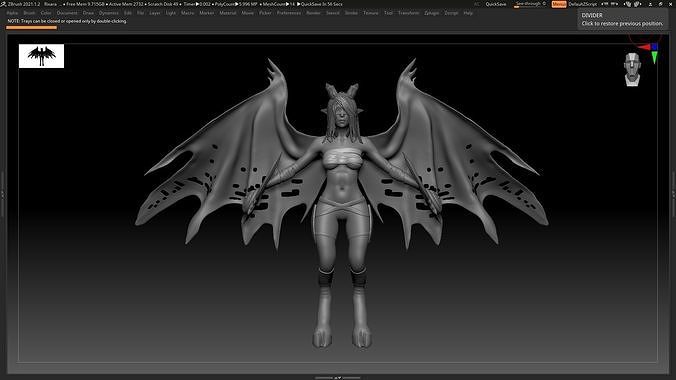This screenshot has width=676, height=380.
Task: Open the Dynamics menu
Action: 109,13
